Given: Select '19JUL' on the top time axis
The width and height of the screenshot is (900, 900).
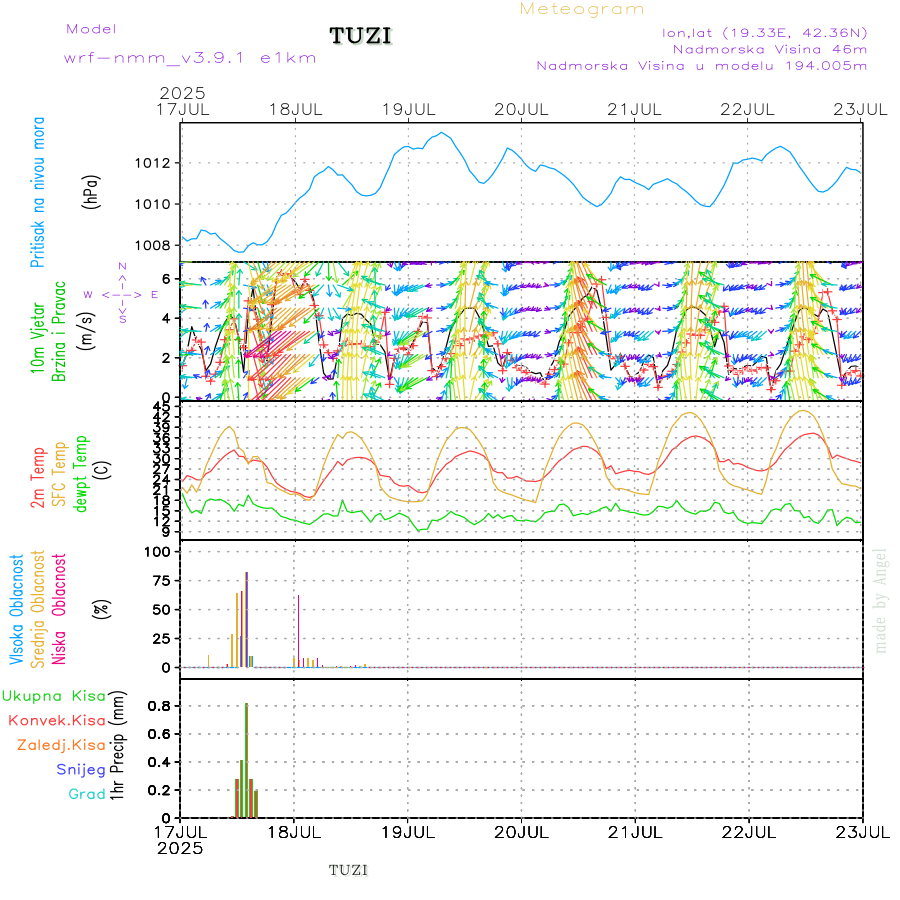Looking at the screenshot, I should click(409, 110).
